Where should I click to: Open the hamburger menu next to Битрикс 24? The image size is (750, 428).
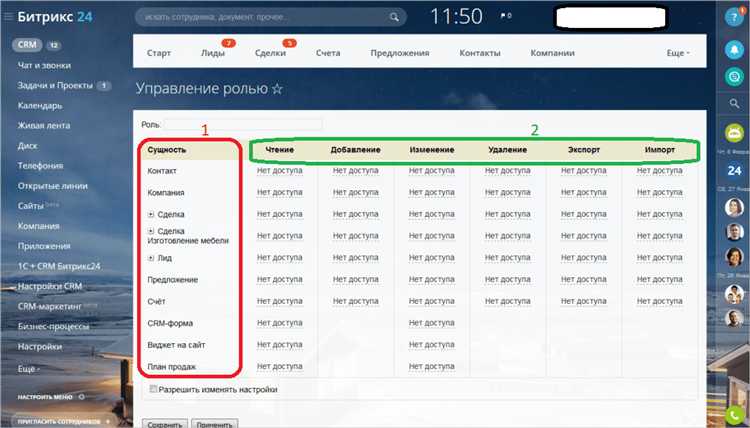click(x=8, y=17)
